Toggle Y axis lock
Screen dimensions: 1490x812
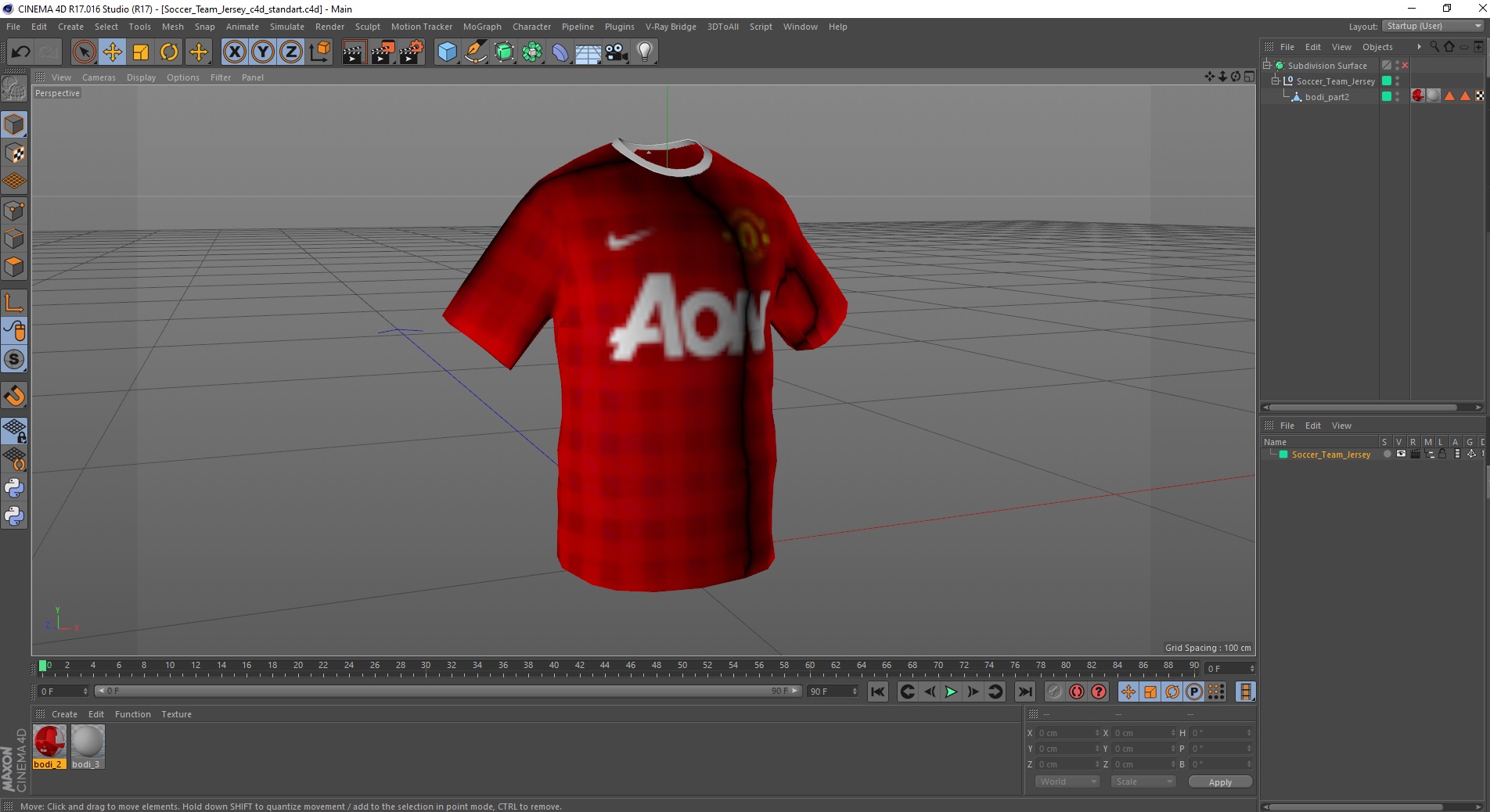[263, 52]
